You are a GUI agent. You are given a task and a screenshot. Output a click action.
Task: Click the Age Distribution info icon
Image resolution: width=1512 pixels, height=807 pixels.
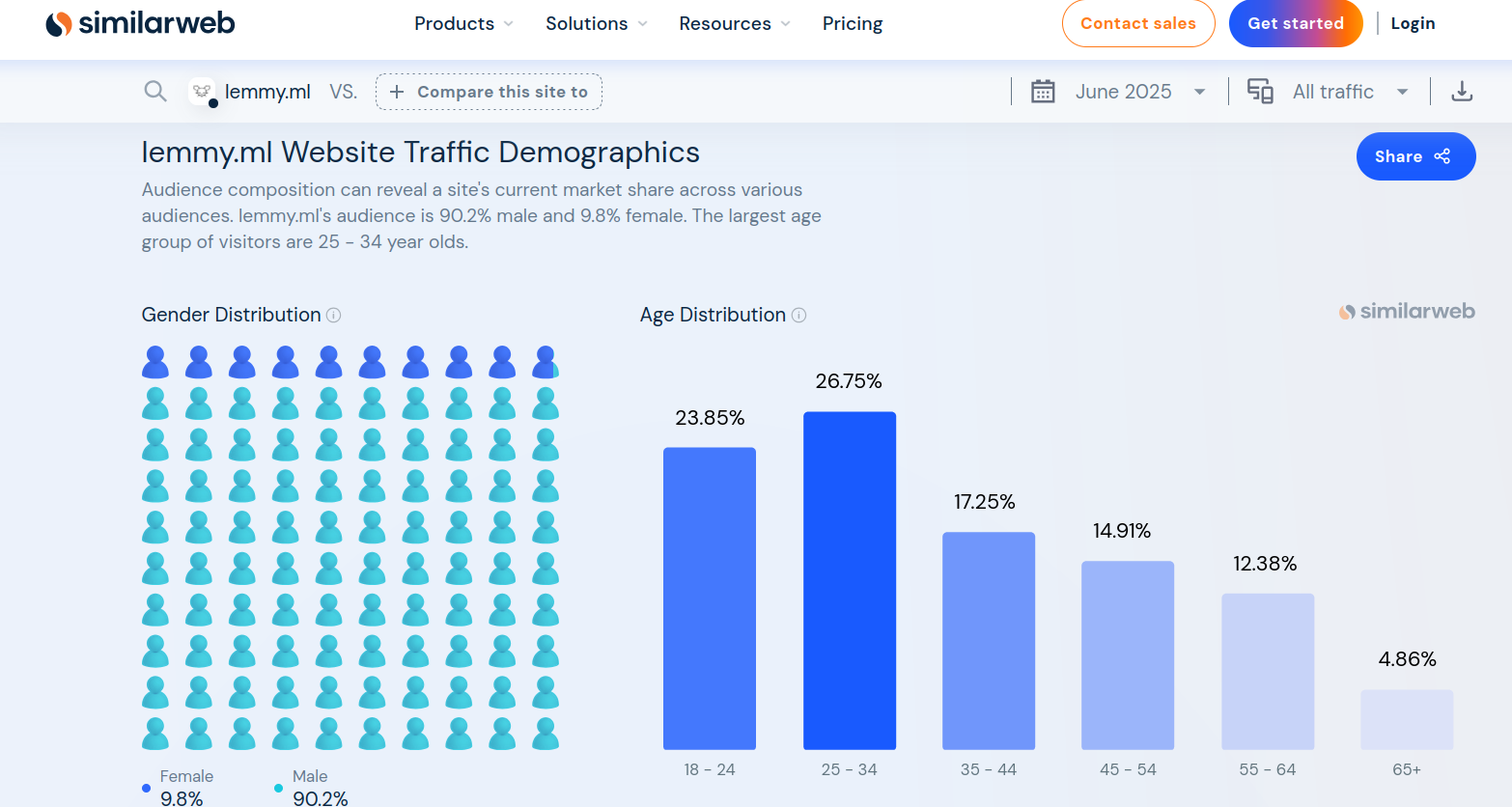click(x=798, y=316)
